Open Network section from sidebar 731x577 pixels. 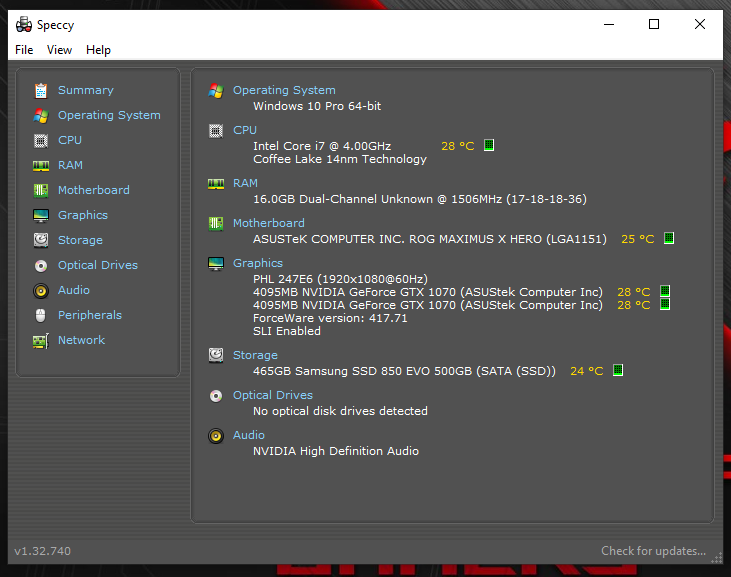(x=82, y=340)
